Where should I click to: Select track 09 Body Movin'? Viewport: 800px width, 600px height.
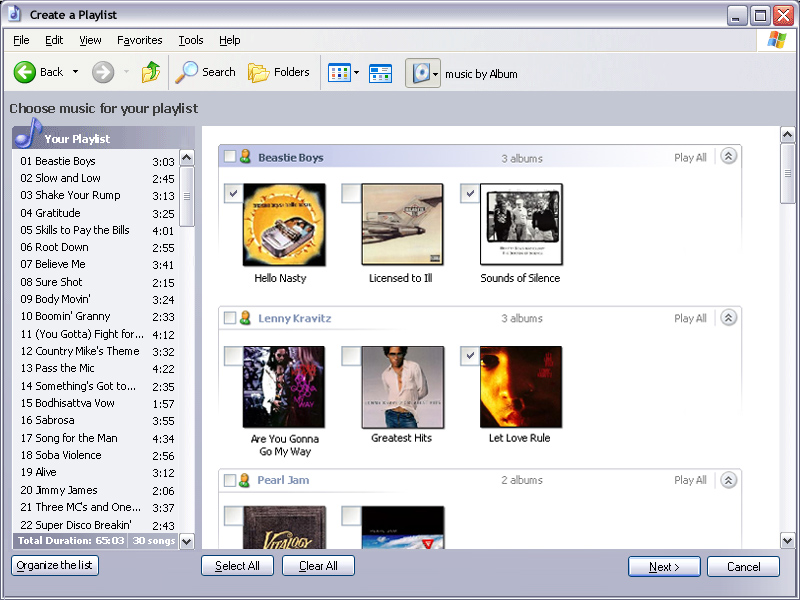tap(97, 299)
